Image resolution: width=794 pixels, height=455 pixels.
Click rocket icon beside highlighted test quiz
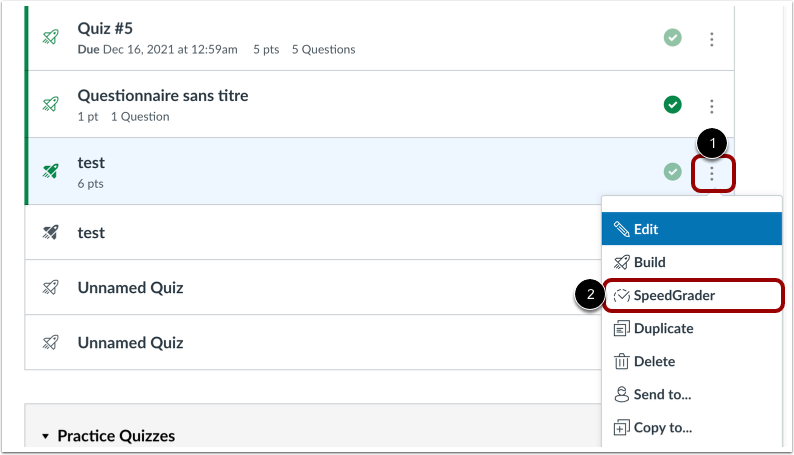pos(50,172)
